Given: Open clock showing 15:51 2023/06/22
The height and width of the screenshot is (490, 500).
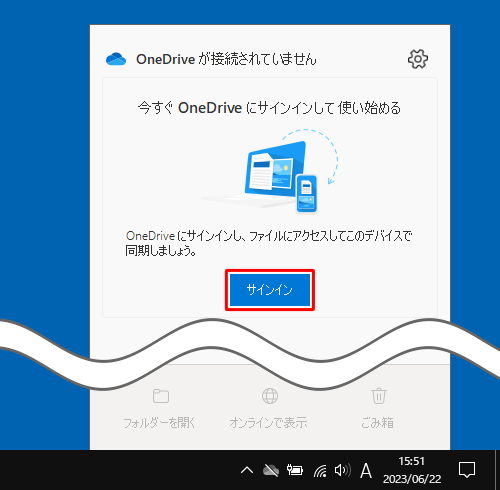Looking at the screenshot, I should [412, 470].
